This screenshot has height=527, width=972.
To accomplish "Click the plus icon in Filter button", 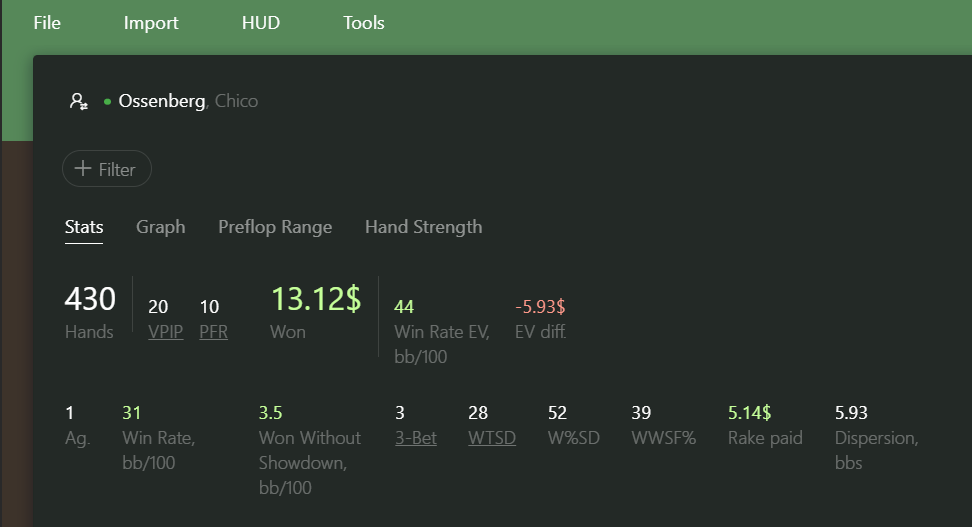I will (x=82, y=169).
